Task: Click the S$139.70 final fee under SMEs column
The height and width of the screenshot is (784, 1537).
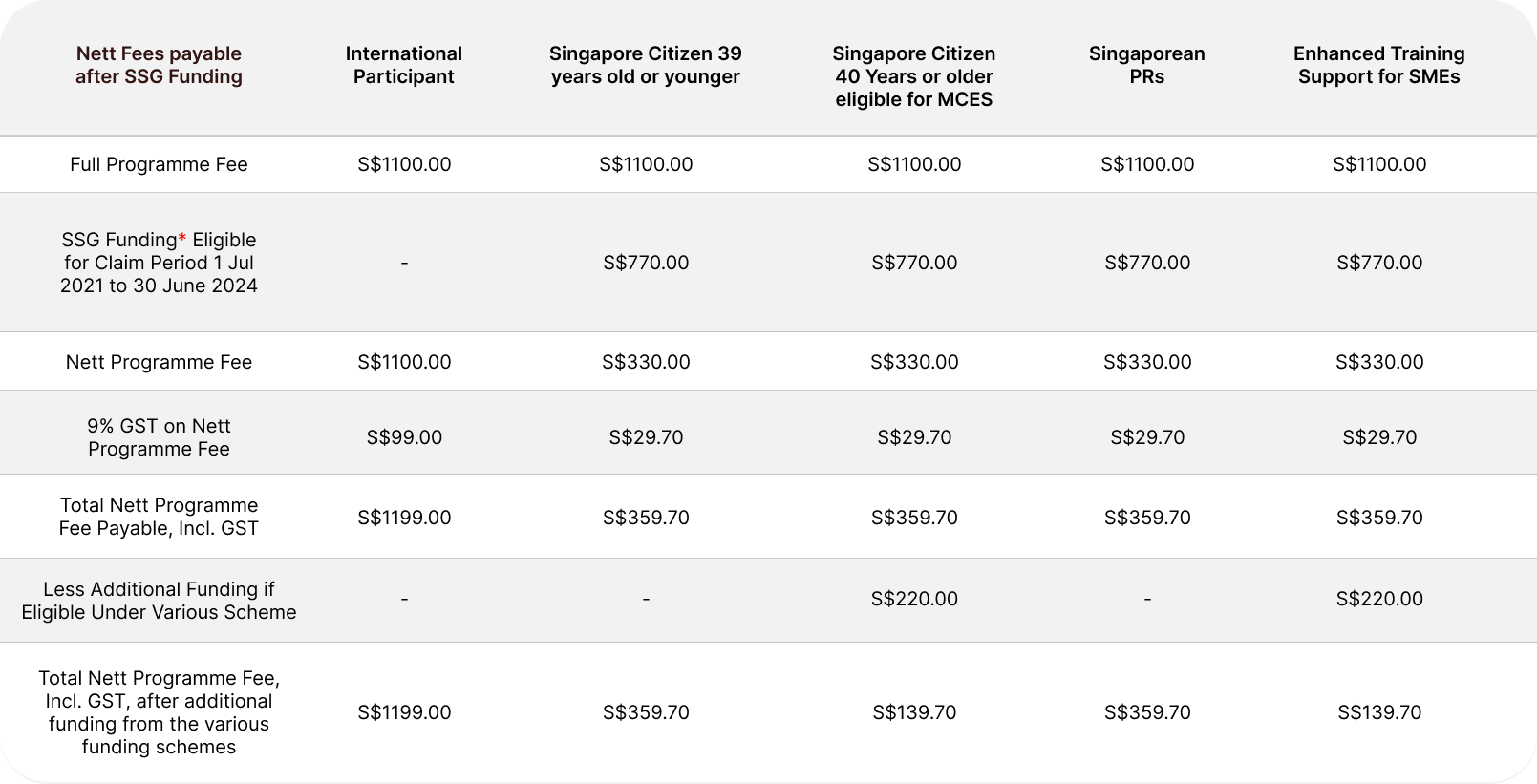Action: tap(1379, 712)
